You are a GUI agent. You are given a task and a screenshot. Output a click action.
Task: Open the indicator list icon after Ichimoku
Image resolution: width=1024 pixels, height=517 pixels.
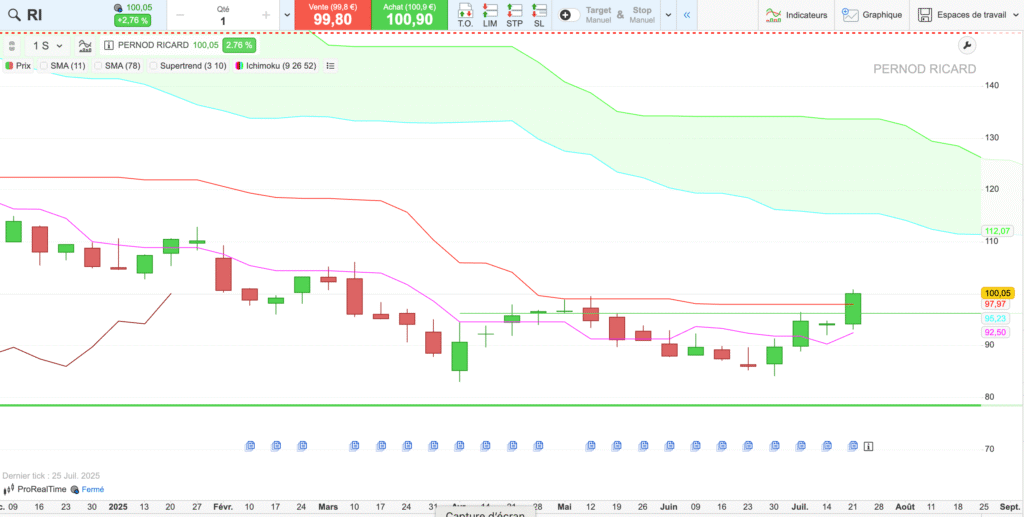tap(331, 66)
